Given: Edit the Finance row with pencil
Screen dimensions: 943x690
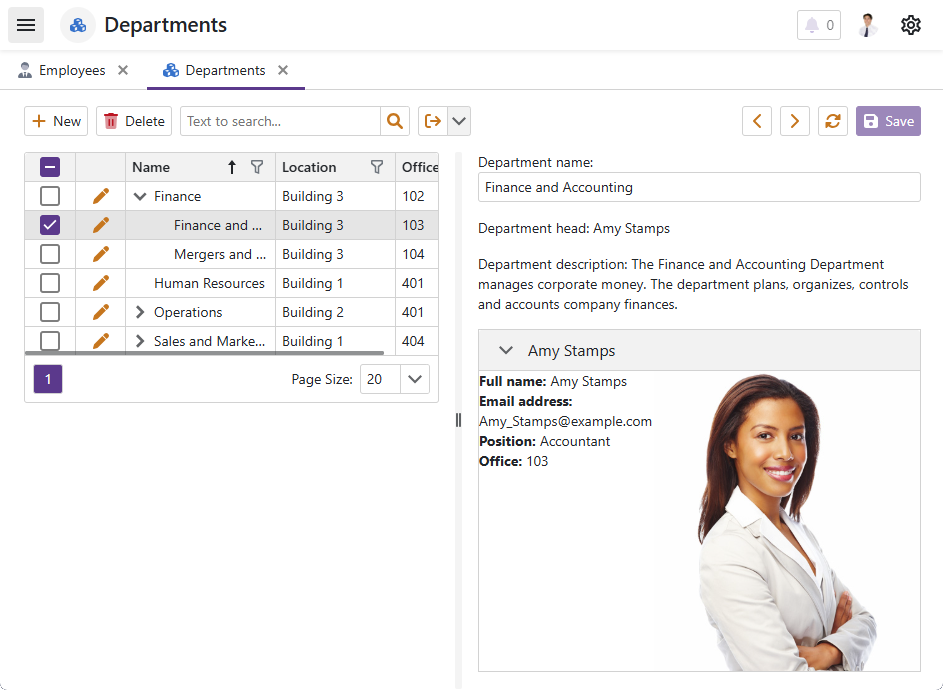Looking at the screenshot, I should point(101,196).
